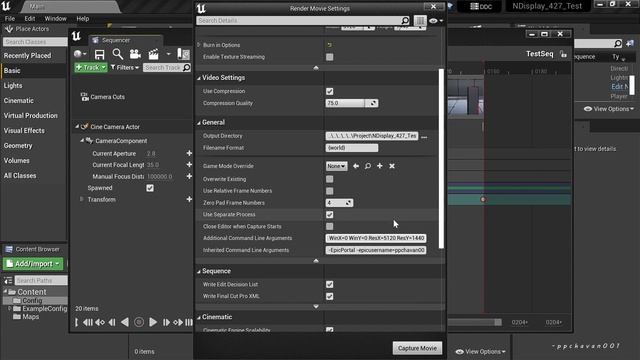Viewport: 640px width, 360px height.
Task: Open the Sequencer magnifier browse icon
Action: point(118,54)
